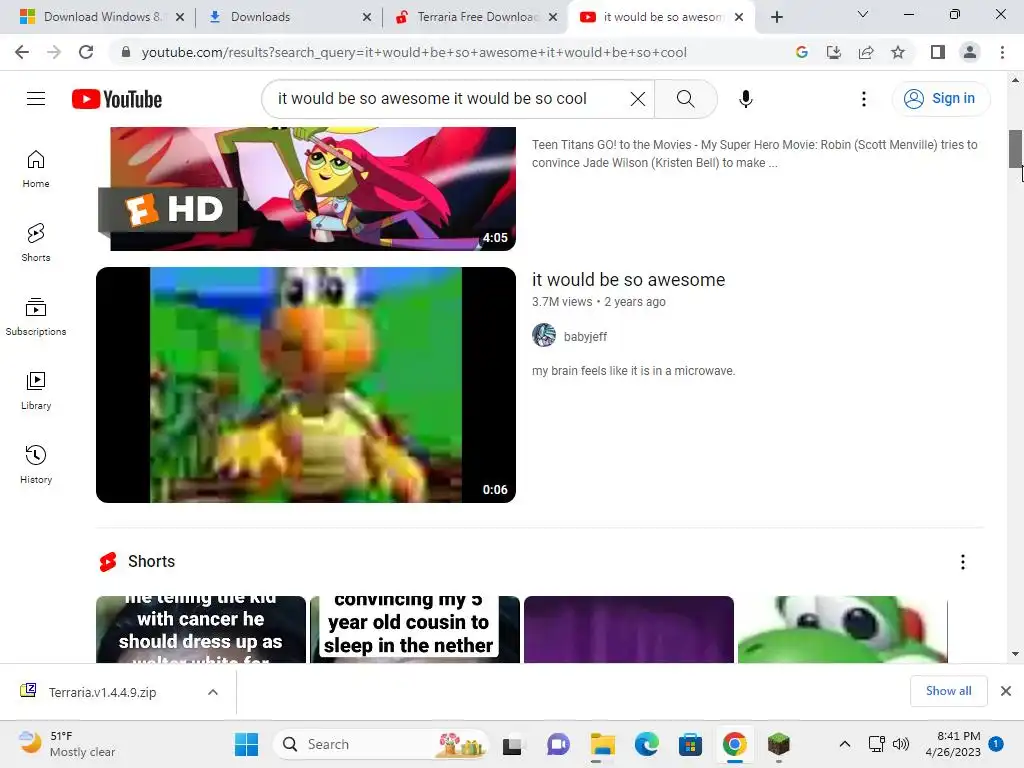
Task: Reload the page
Action: (x=86, y=52)
